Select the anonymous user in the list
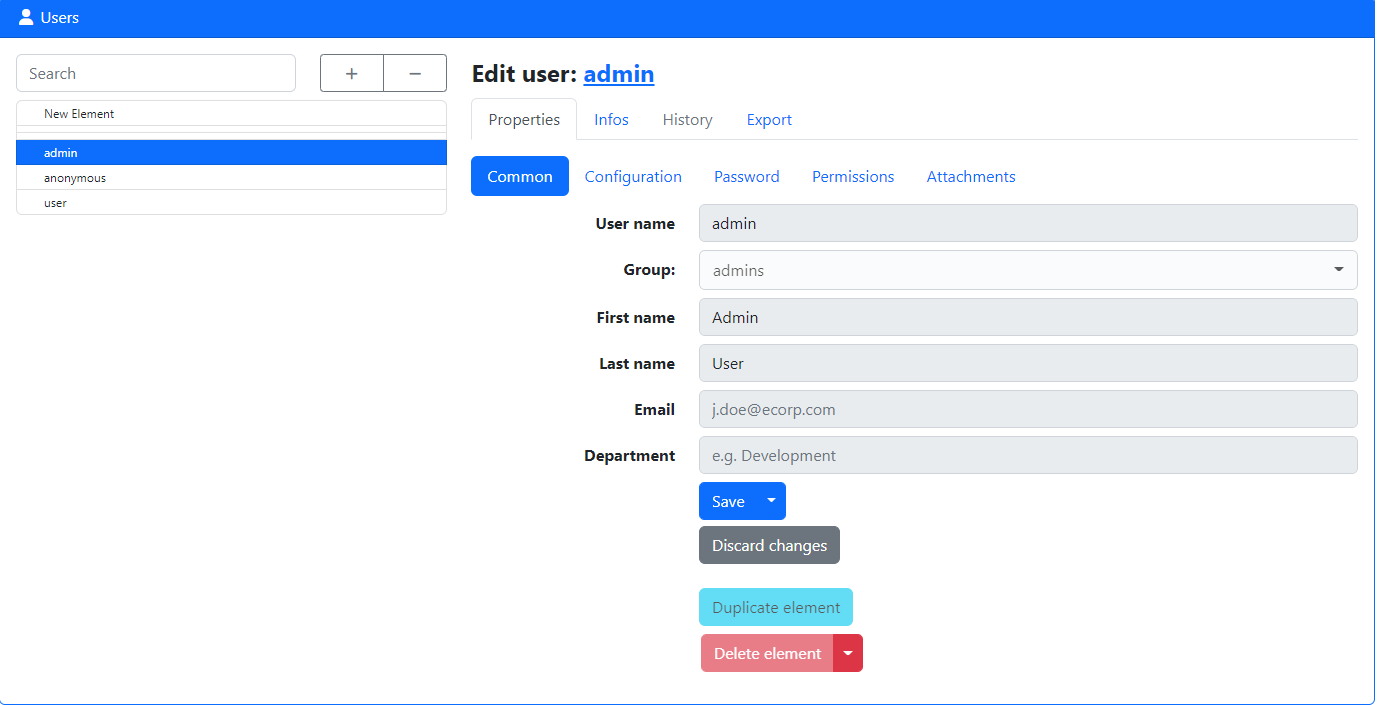1377x705 pixels. click(x=75, y=178)
